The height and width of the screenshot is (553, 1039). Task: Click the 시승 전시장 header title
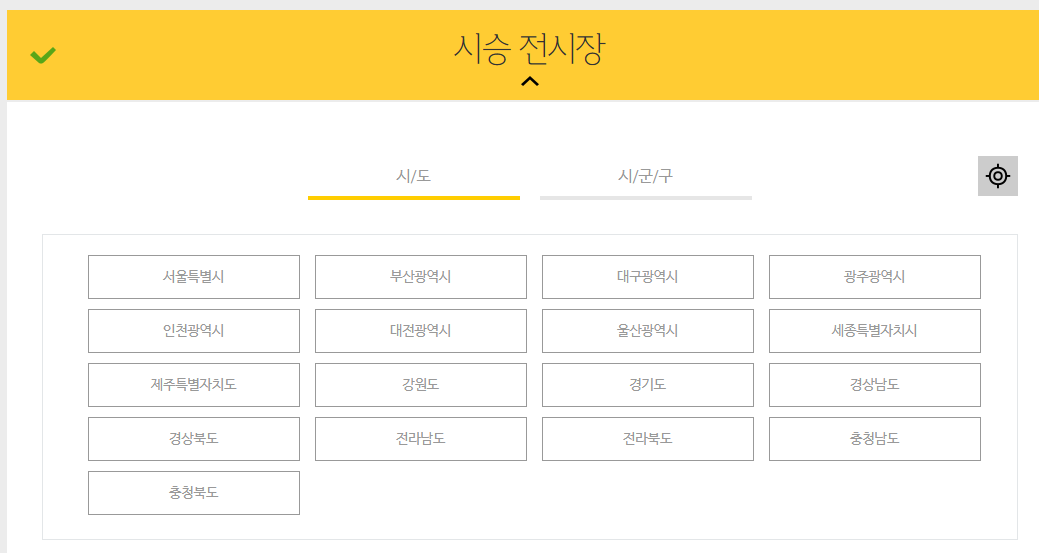[529, 49]
